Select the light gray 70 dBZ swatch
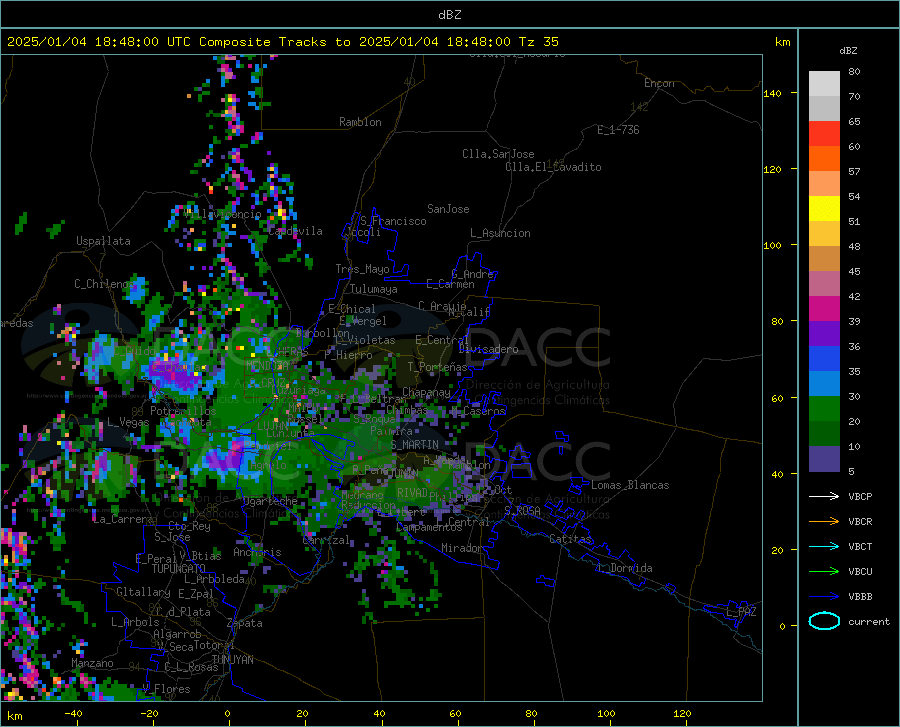This screenshot has height=727, width=900. 824,84
